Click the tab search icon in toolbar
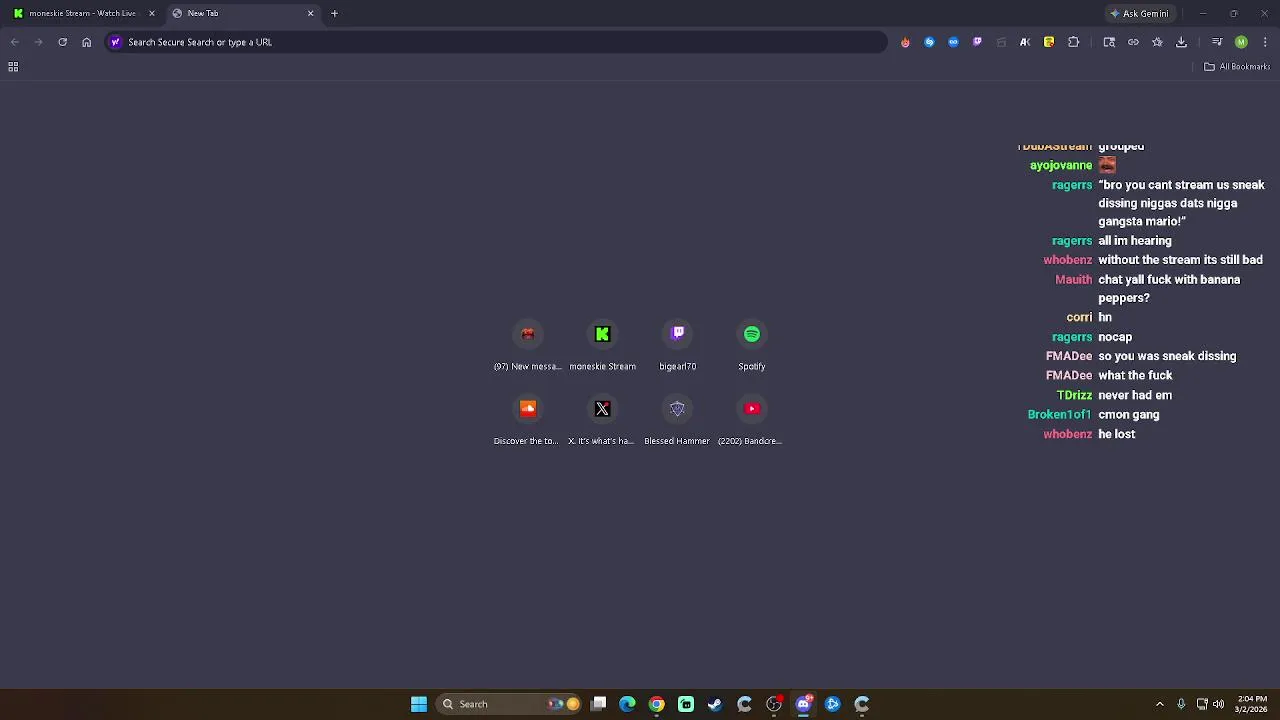Viewport: 1280px width, 720px height. pos(1109,42)
